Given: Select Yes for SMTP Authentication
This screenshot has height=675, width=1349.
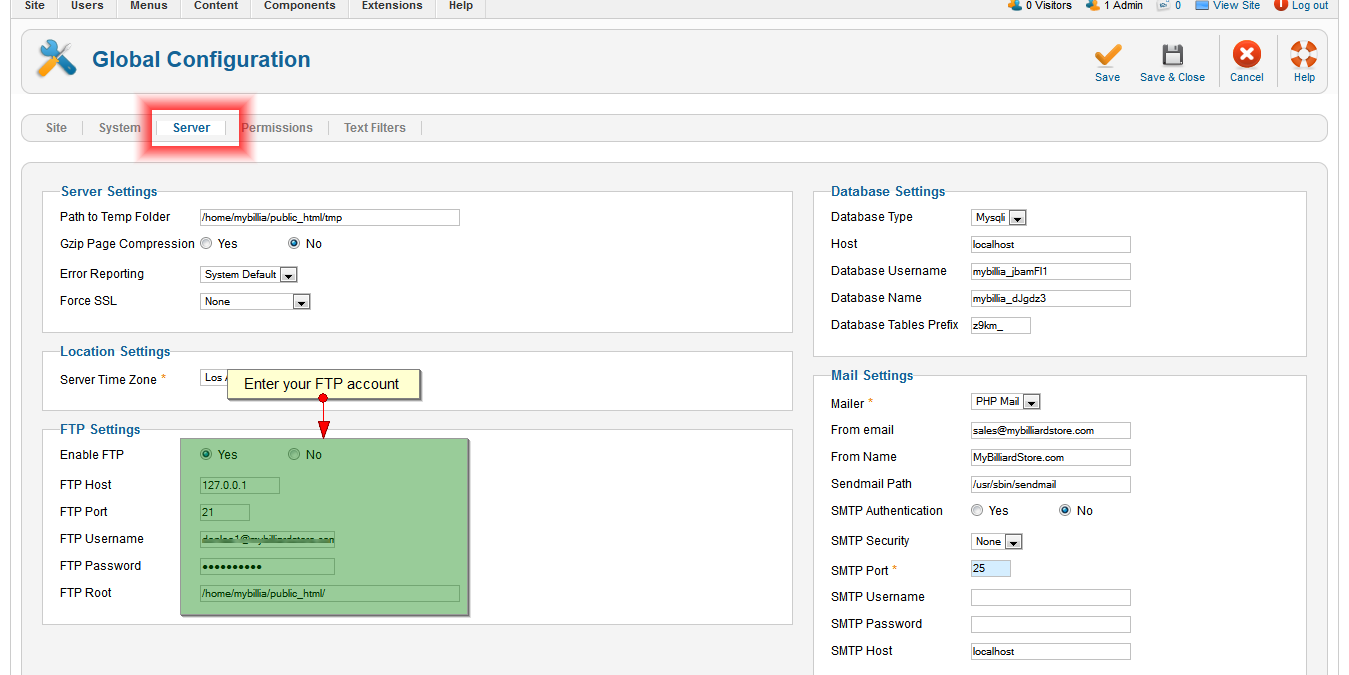Looking at the screenshot, I should tap(977, 510).
